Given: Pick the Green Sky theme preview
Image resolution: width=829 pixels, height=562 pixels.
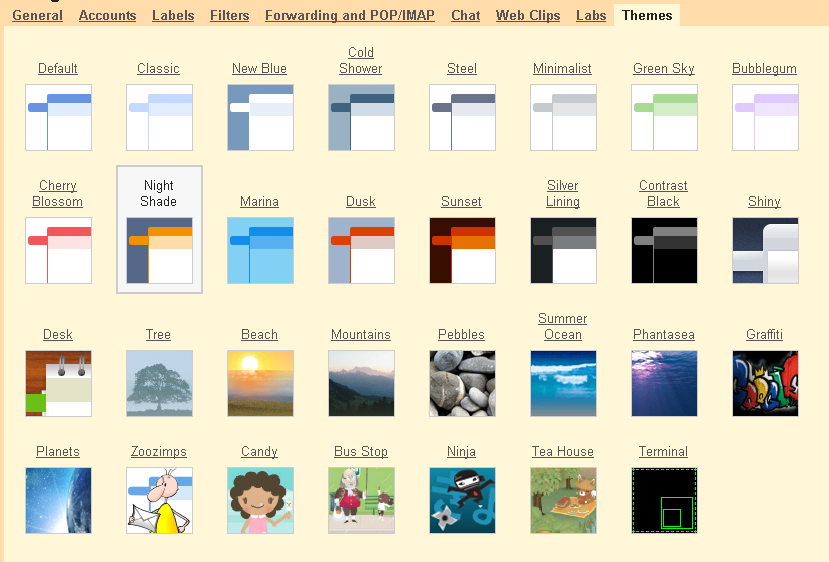Looking at the screenshot, I should 665,117.
